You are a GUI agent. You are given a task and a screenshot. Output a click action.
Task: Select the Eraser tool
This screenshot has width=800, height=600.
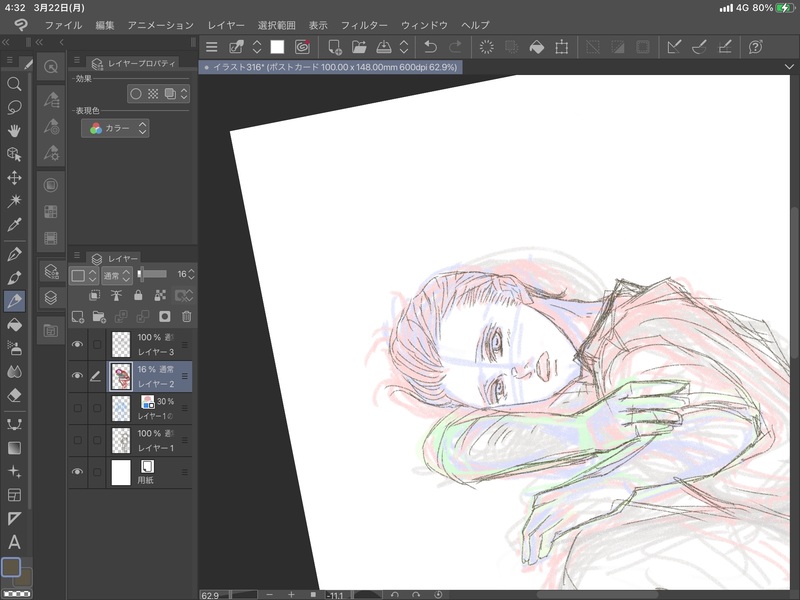pos(14,395)
